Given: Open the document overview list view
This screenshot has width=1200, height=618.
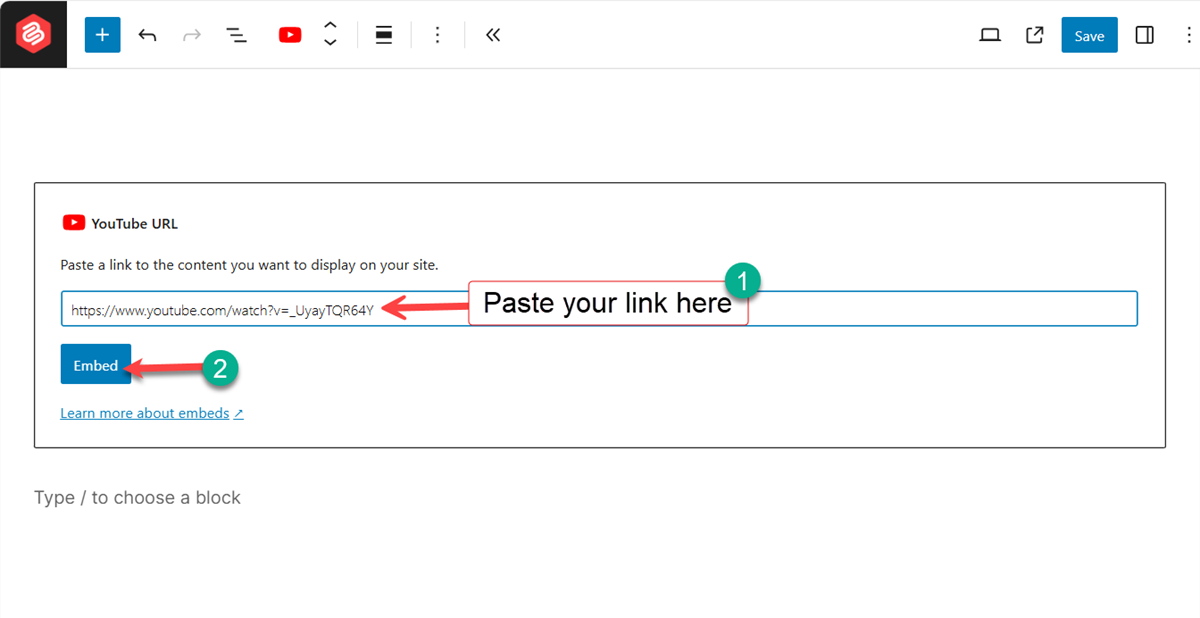Looking at the screenshot, I should (x=237, y=34).
